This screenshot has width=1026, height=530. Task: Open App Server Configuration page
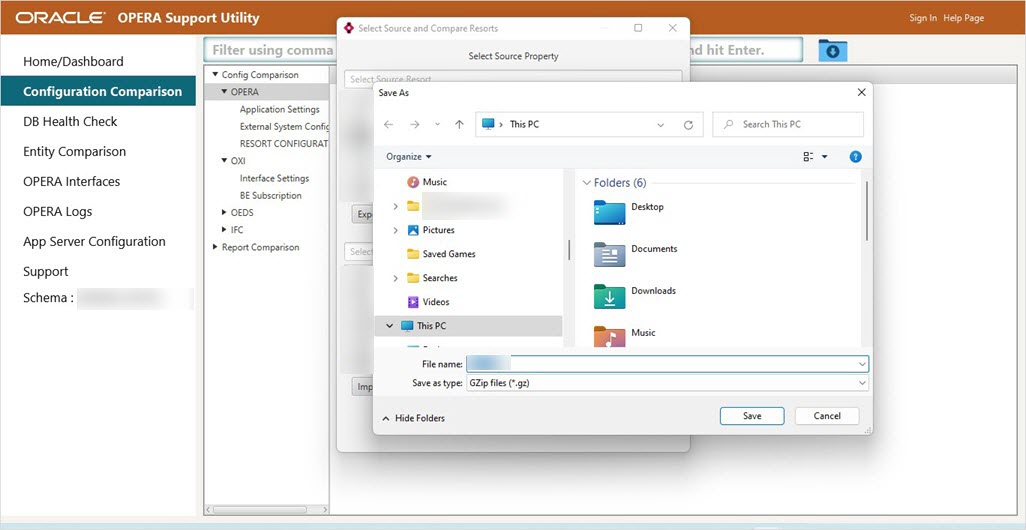[x=94, y=241]
